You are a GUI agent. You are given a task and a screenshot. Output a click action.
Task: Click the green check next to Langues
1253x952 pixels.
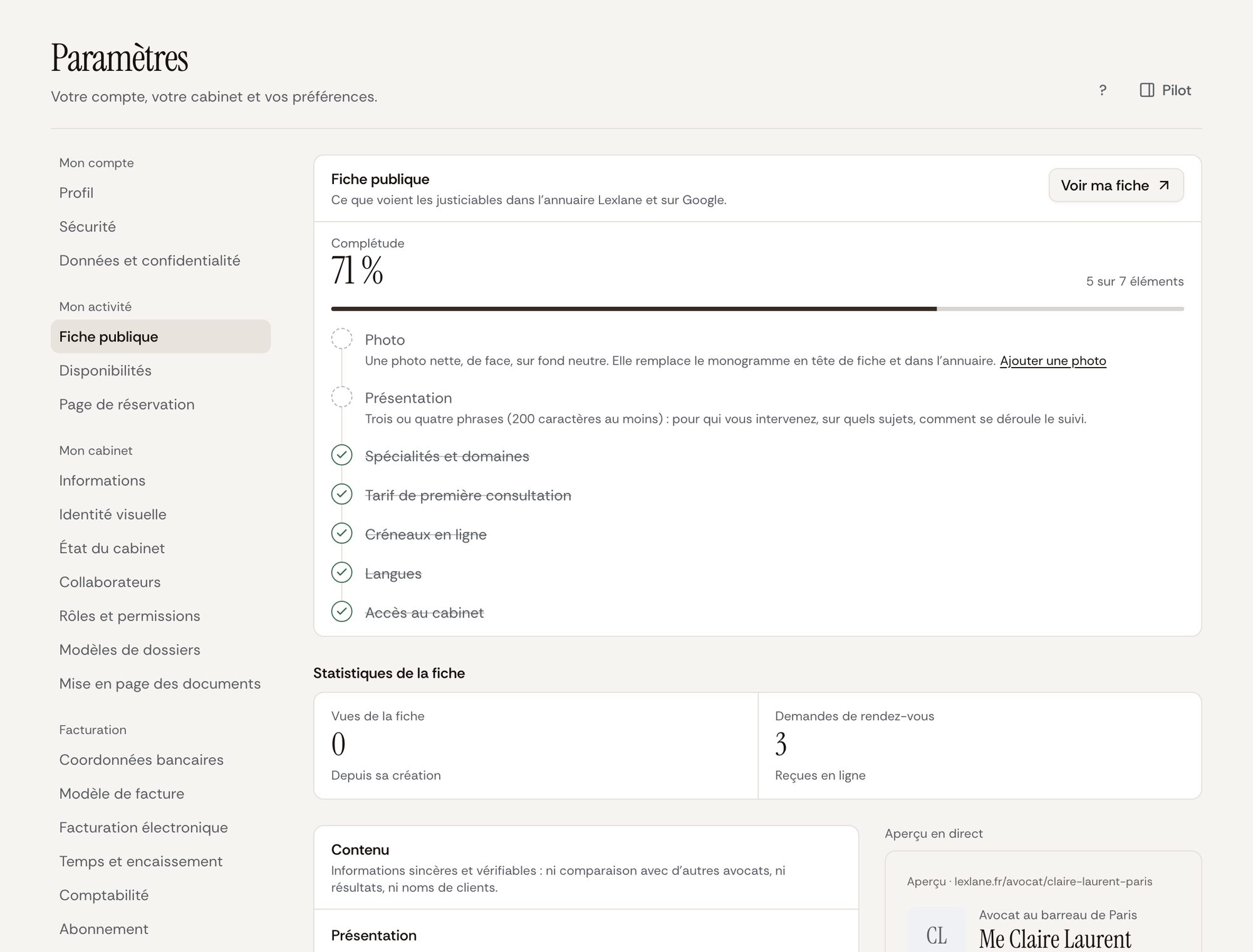click(341, 572)
